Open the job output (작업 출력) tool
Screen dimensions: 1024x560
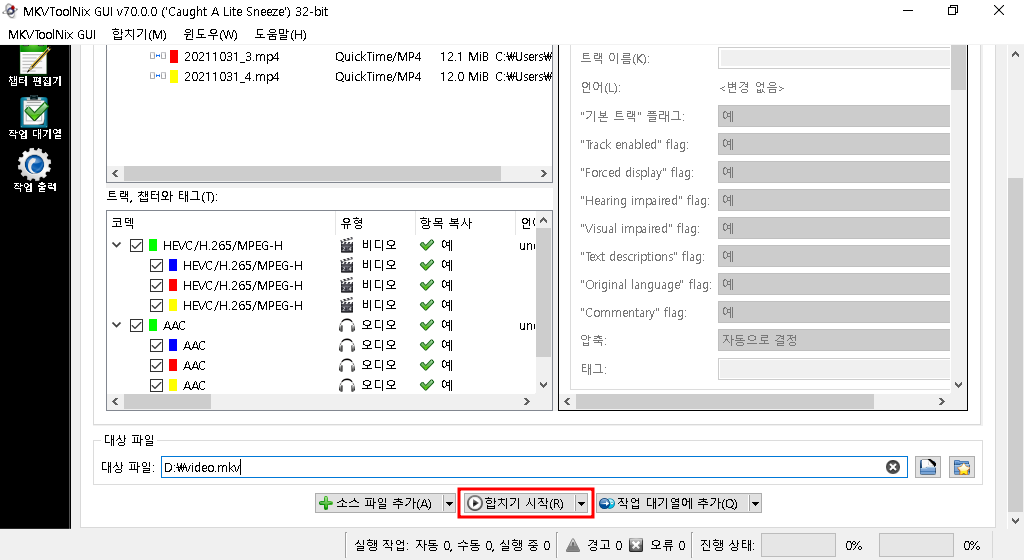pos(35,171)
